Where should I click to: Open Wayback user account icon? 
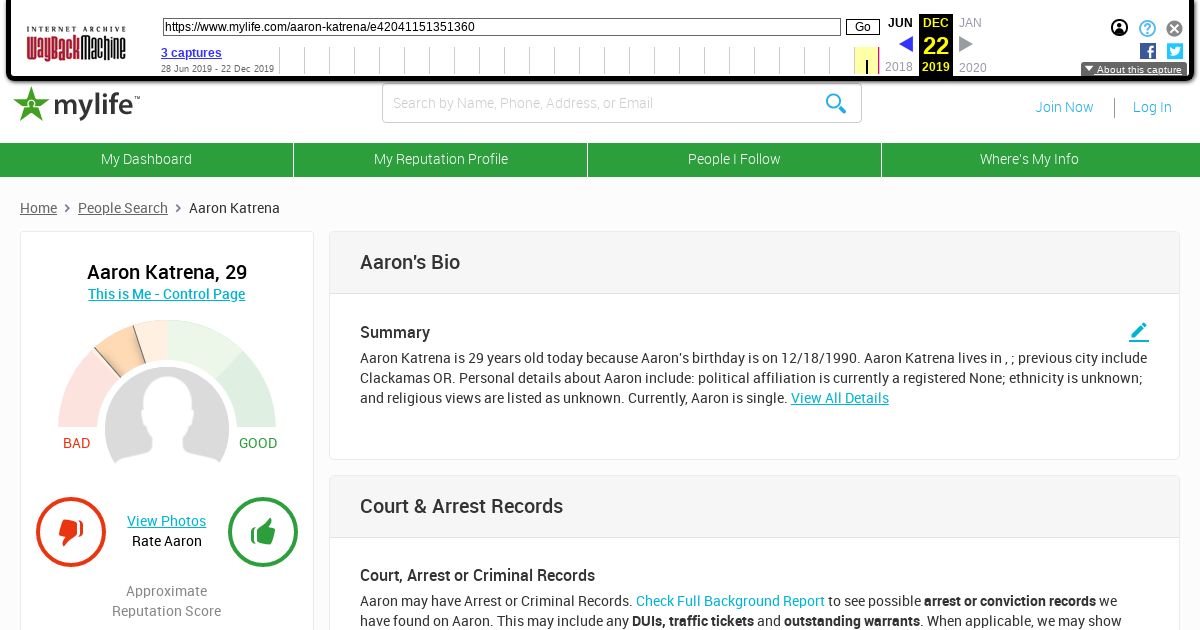pyautogui.click(x=1119, y=28)
